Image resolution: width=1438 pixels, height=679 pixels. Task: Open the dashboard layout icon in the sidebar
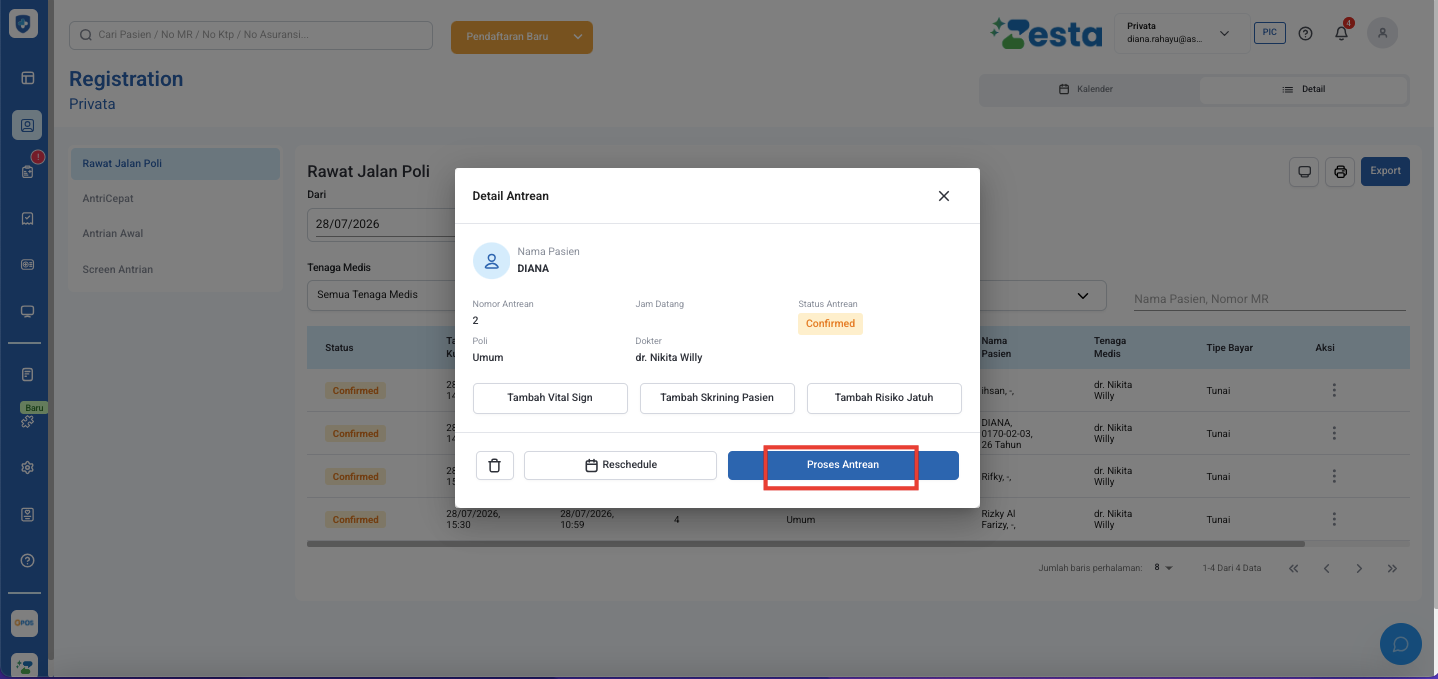click(x=27, y=78)
